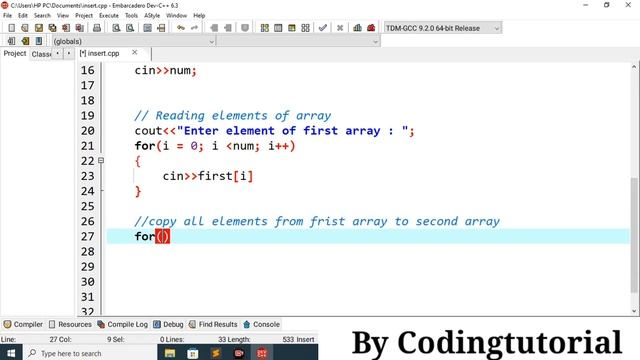The width and height of the screenshot is (640, 360).
Task: Click the Compile and Run toolbar icon
Action: 291,28
